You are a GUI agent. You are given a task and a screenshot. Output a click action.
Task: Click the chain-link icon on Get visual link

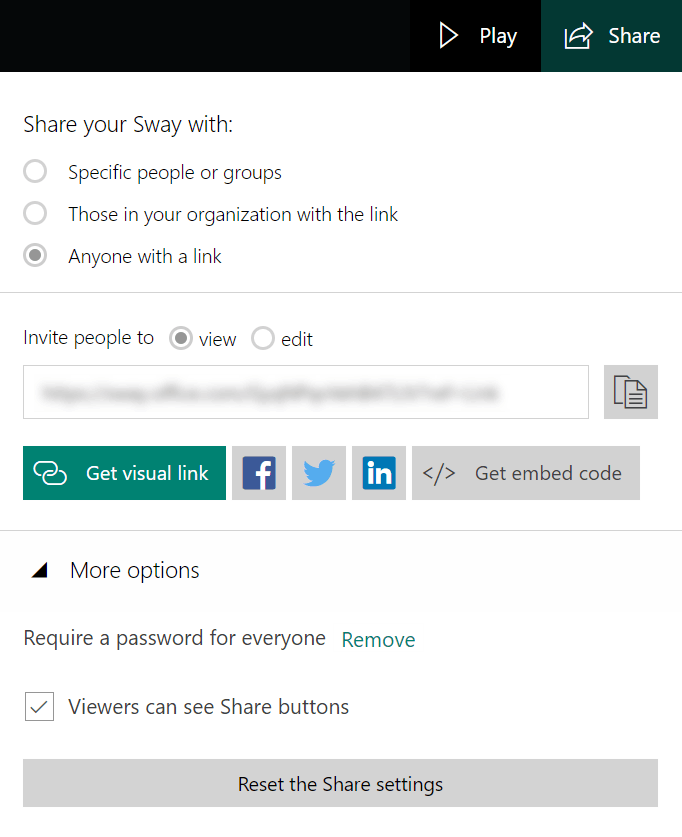pyautogui.click(x=50, y=473)
